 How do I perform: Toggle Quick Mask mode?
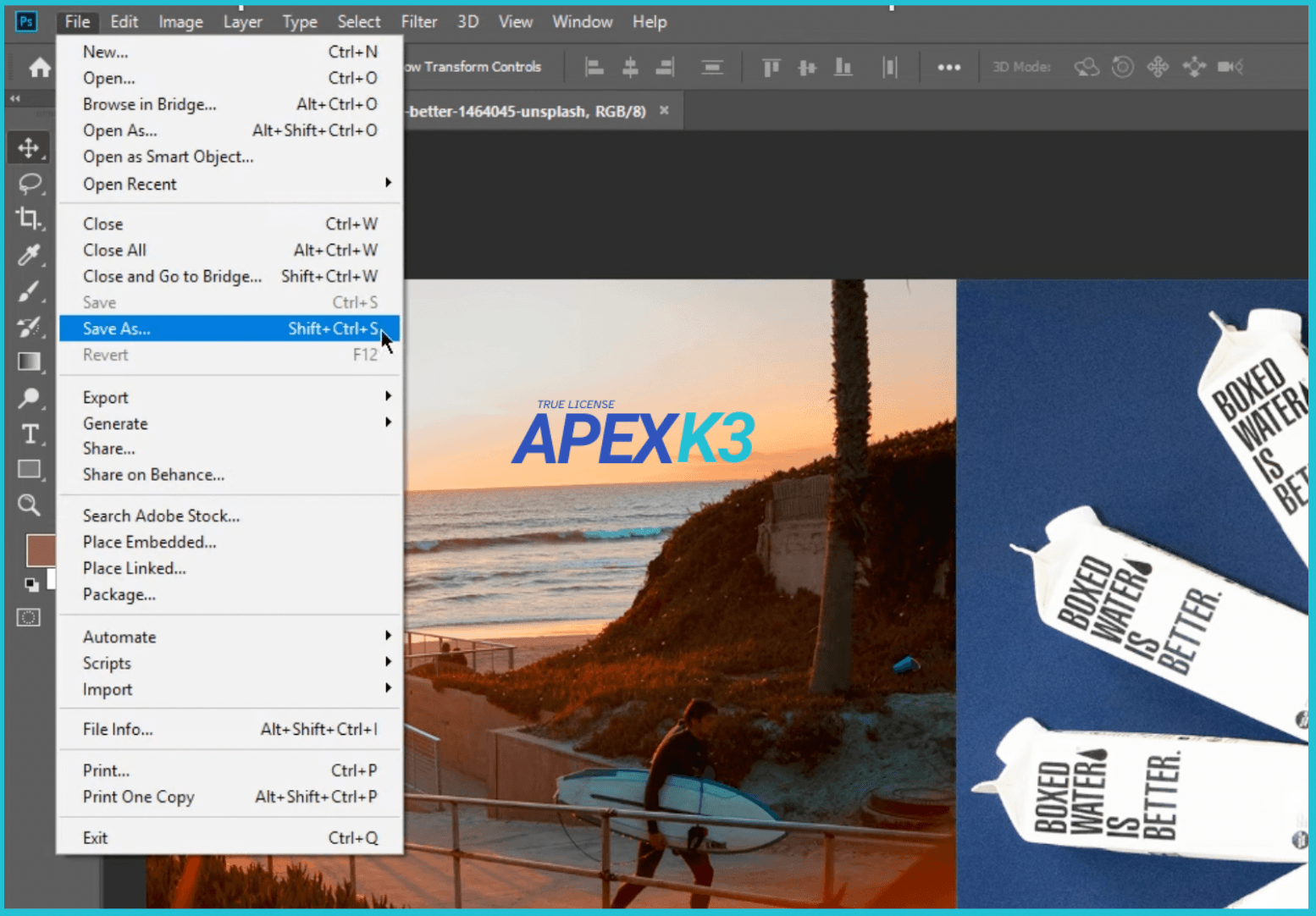point(29,617)
